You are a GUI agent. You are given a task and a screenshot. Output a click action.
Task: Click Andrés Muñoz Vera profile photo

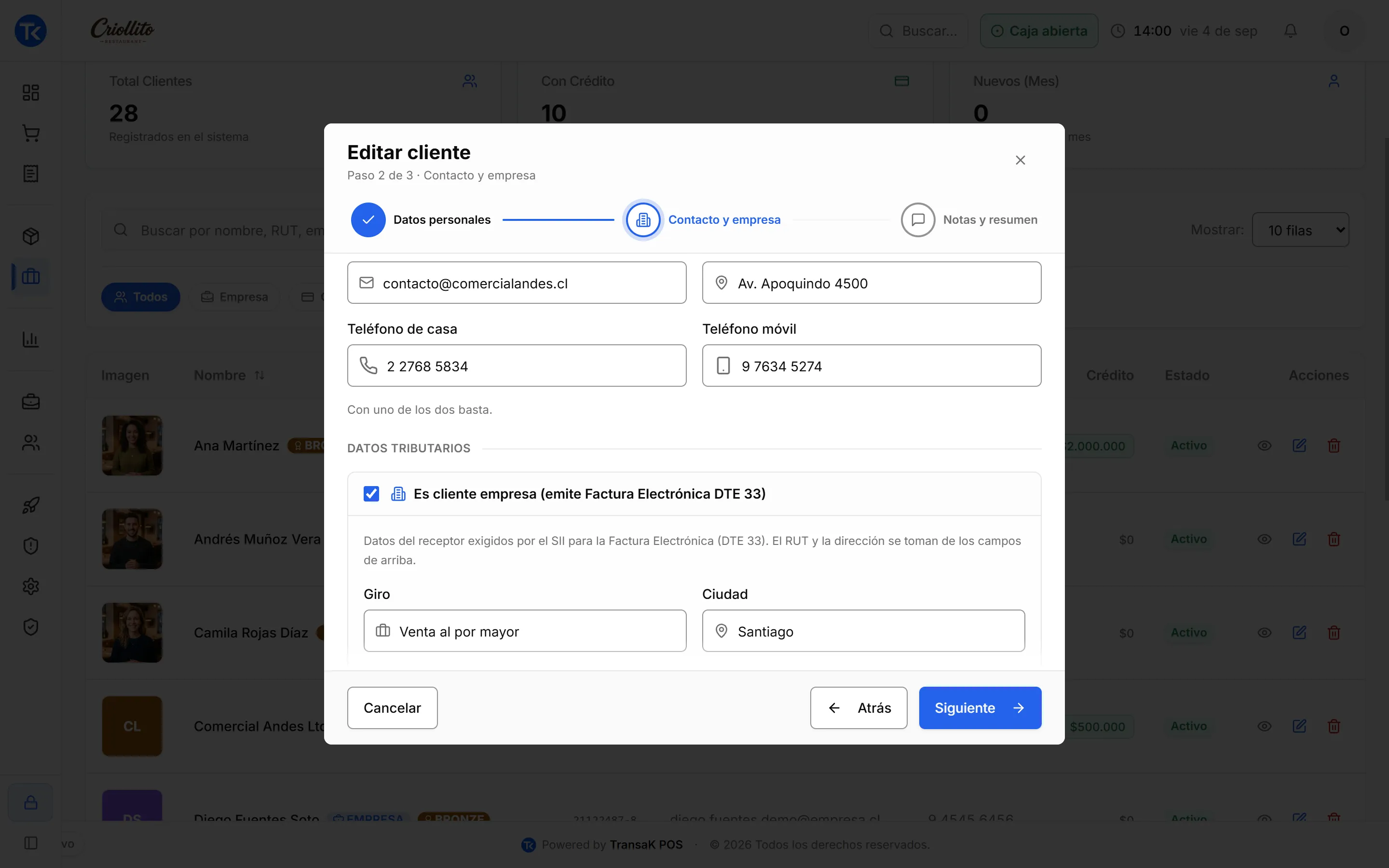click(132, 539)
